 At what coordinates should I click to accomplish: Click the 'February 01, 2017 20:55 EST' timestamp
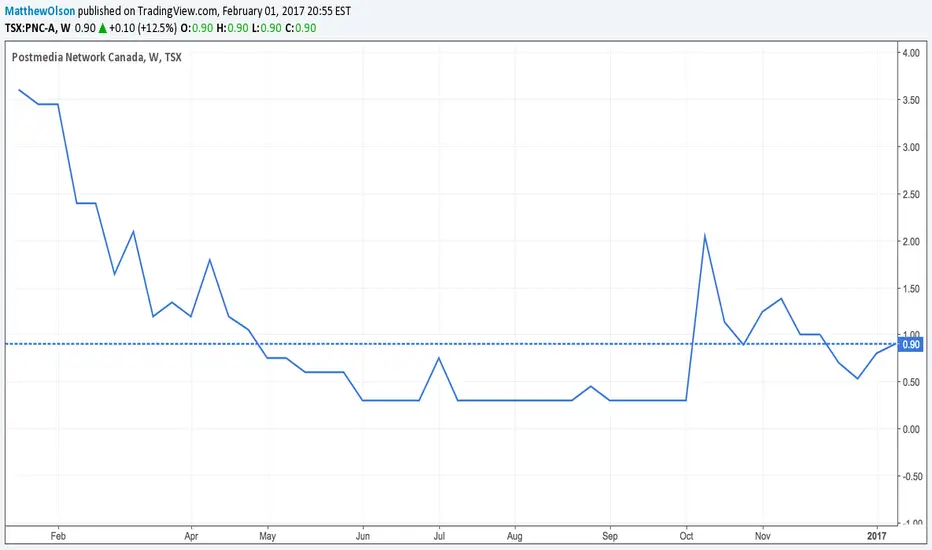[286, 11]
